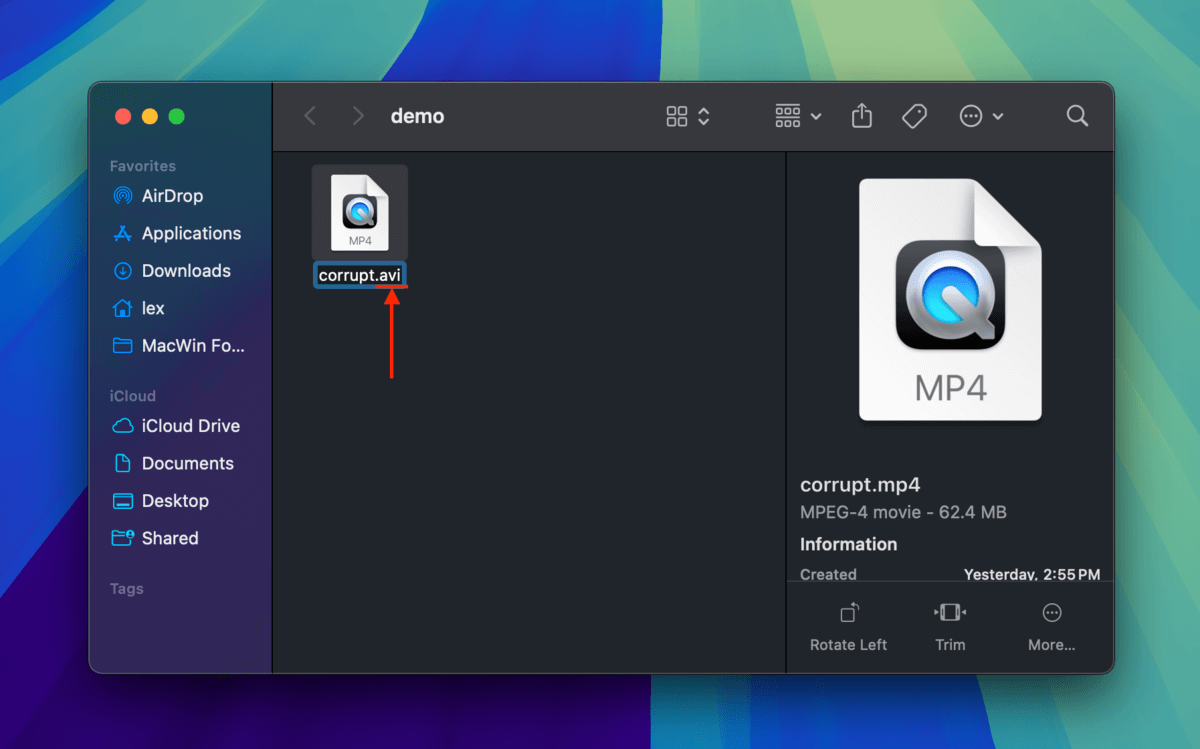Click the Created date row
1200x749 pixels.
(950, 575)
